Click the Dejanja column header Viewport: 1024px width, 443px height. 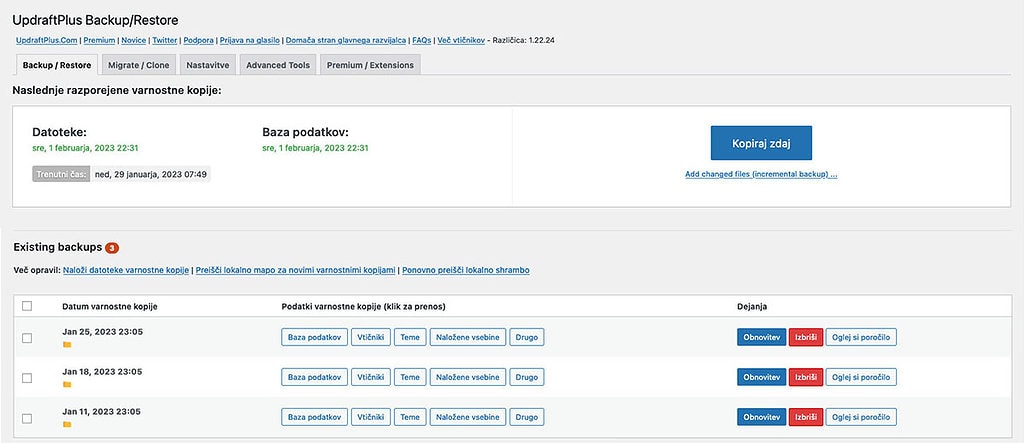(752, 306)
